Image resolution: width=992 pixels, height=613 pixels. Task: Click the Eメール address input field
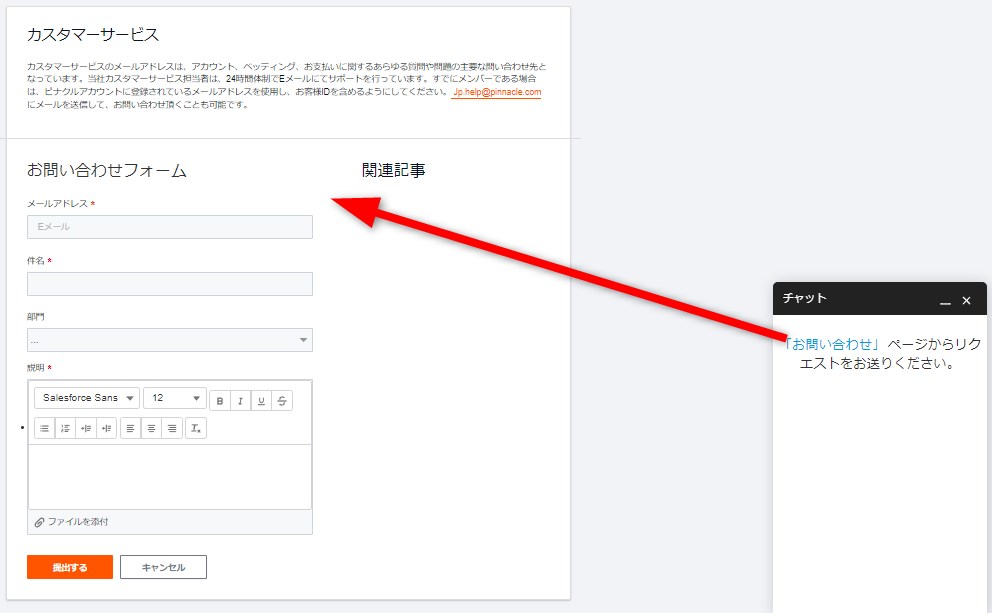pos(170,227)
